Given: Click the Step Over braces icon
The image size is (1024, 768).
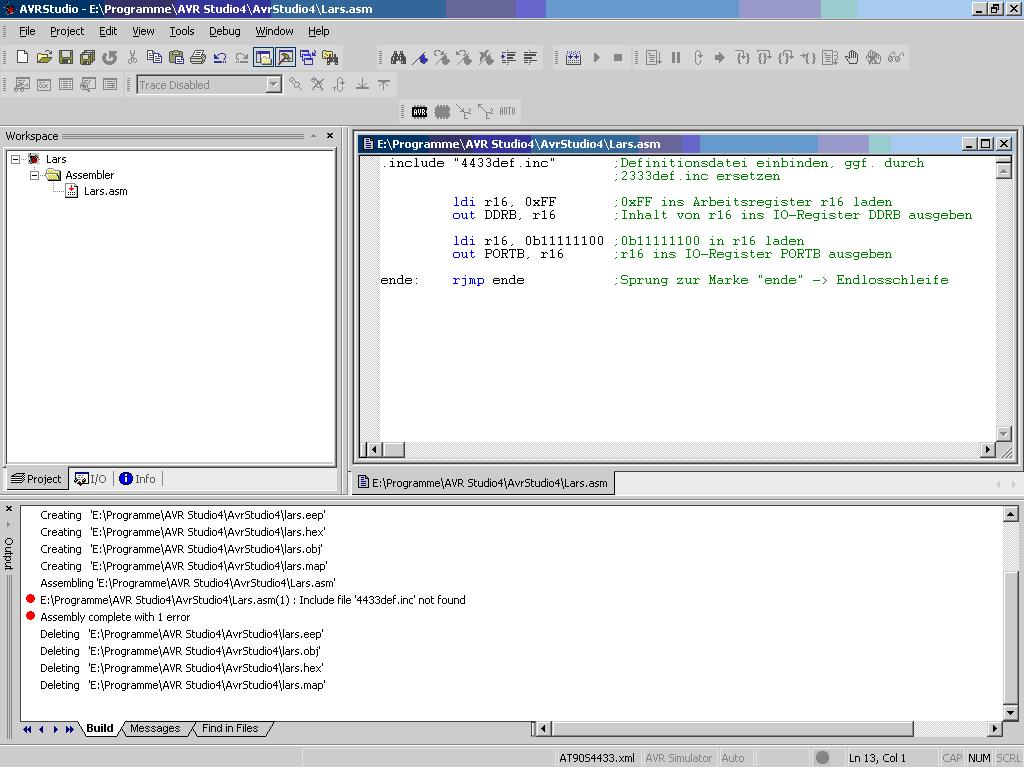Looking at the screenshot, I should point(763,57).
